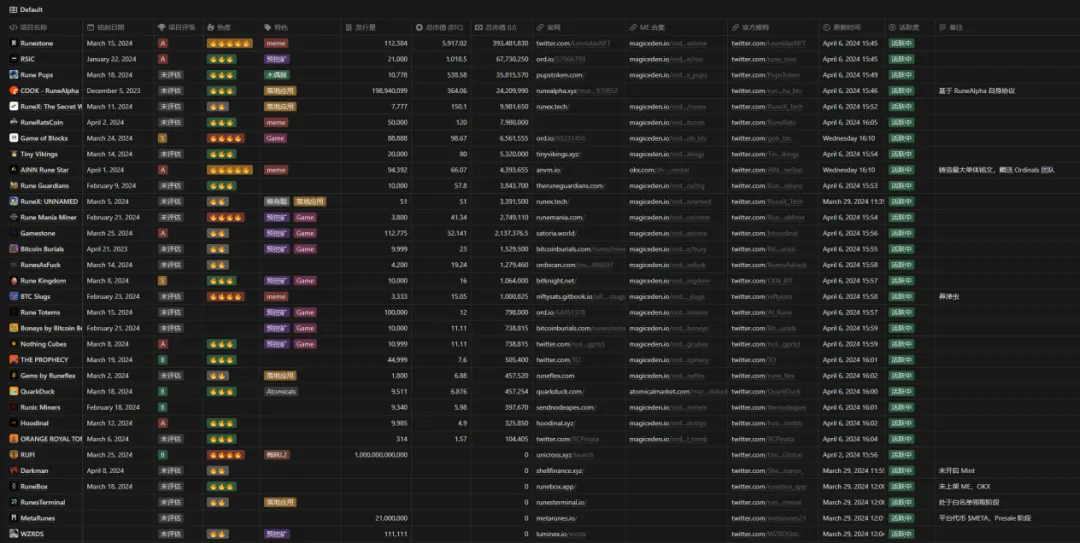Click the Rune Guardians project icon
This screenshot has width=1080, height=543.
pyautogui.click(x=14, y=186)
